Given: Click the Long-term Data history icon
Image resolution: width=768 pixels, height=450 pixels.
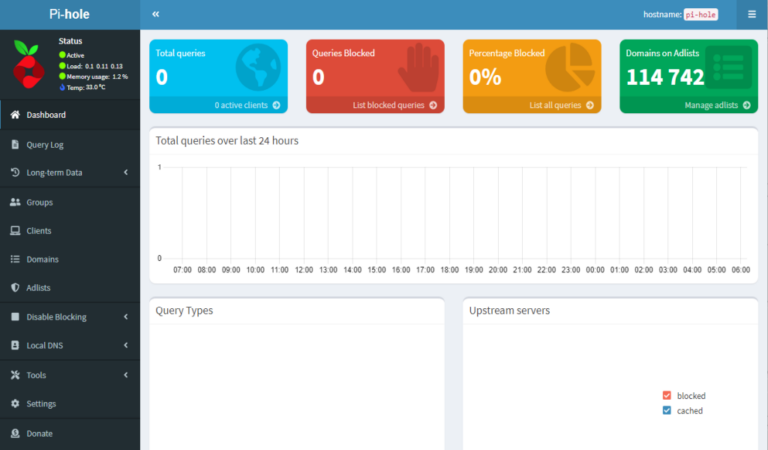Looking at the screenshot, I should (15, 172).
